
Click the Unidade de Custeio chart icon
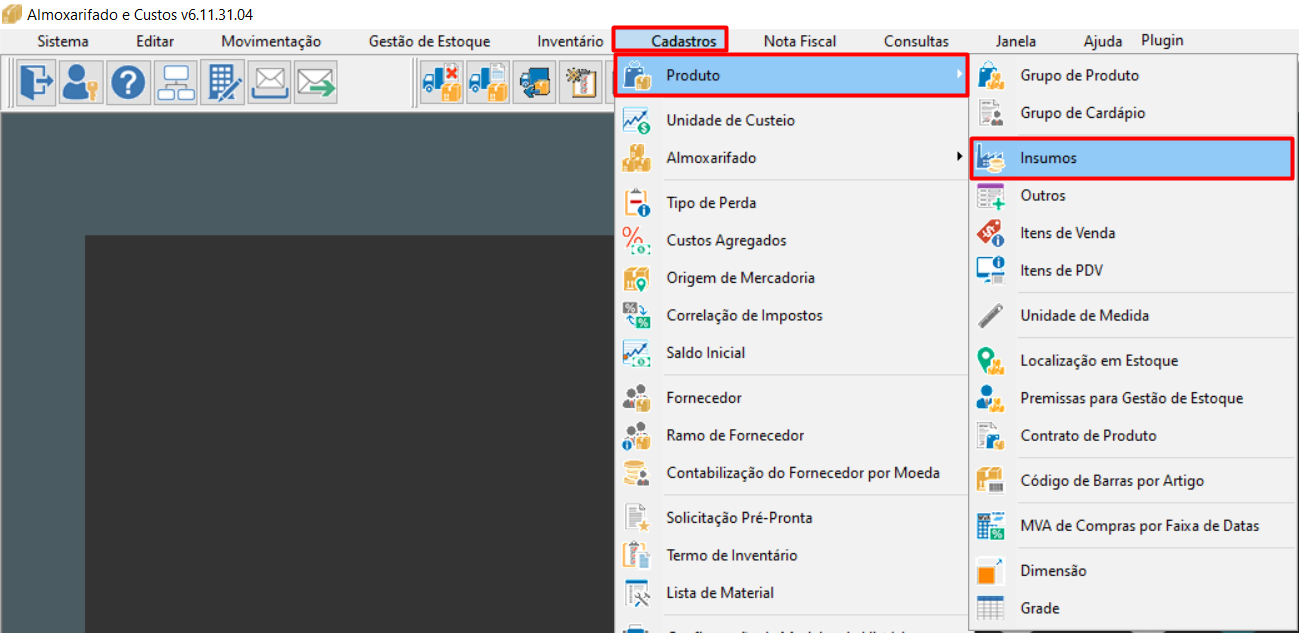pyautogui.click(x=637, y=120)
